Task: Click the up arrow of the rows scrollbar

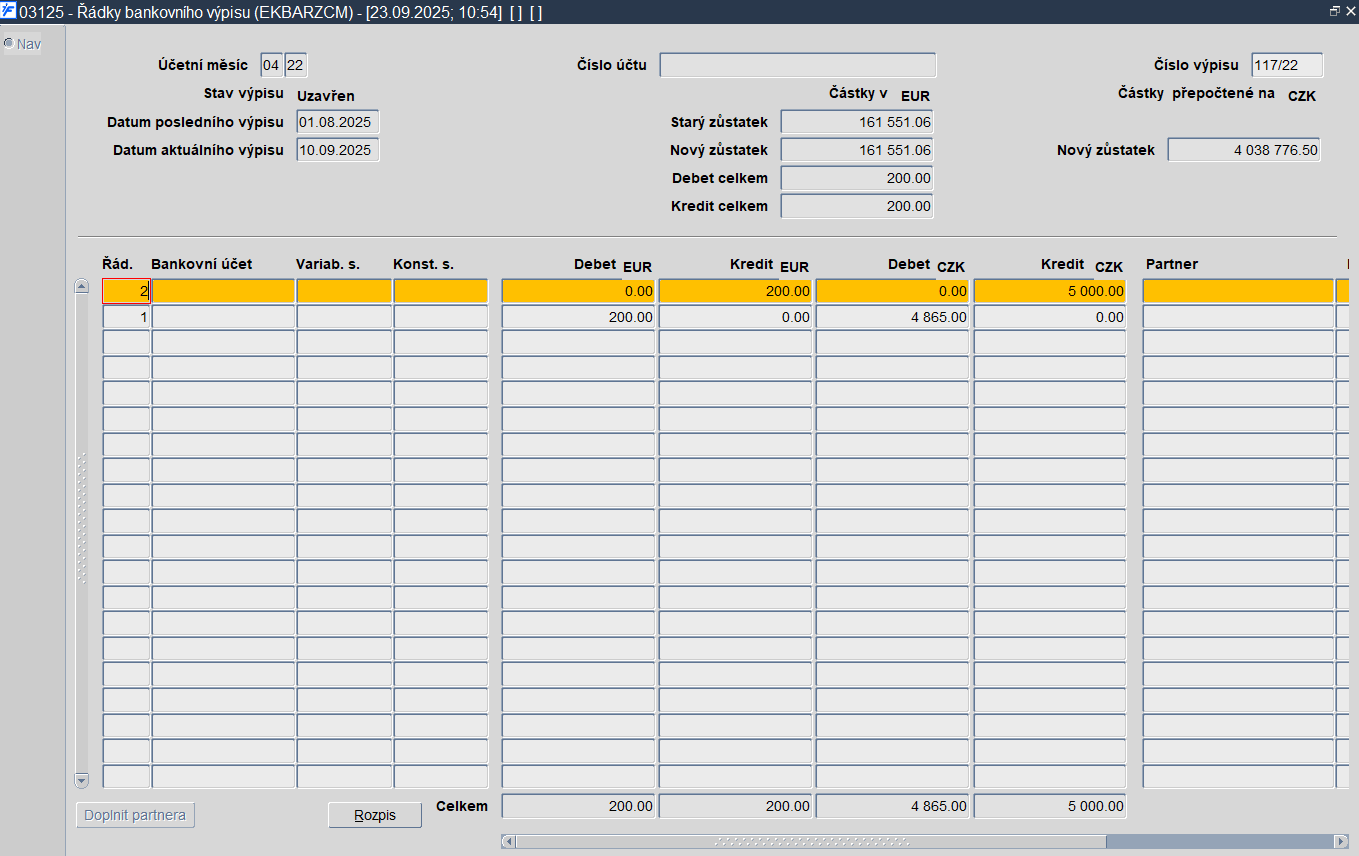Action: pyautogui.click(x=82, y=286)
